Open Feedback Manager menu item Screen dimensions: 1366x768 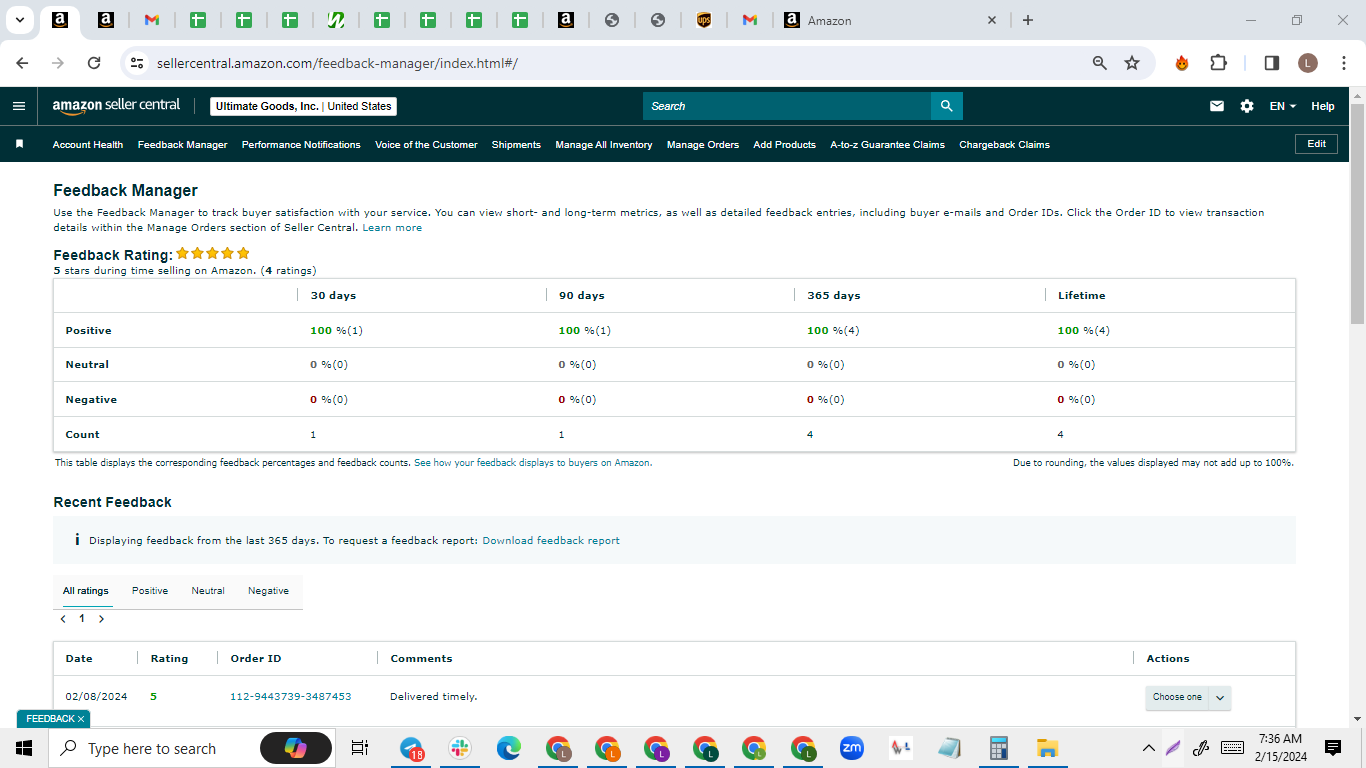click(x=183, y=145)
